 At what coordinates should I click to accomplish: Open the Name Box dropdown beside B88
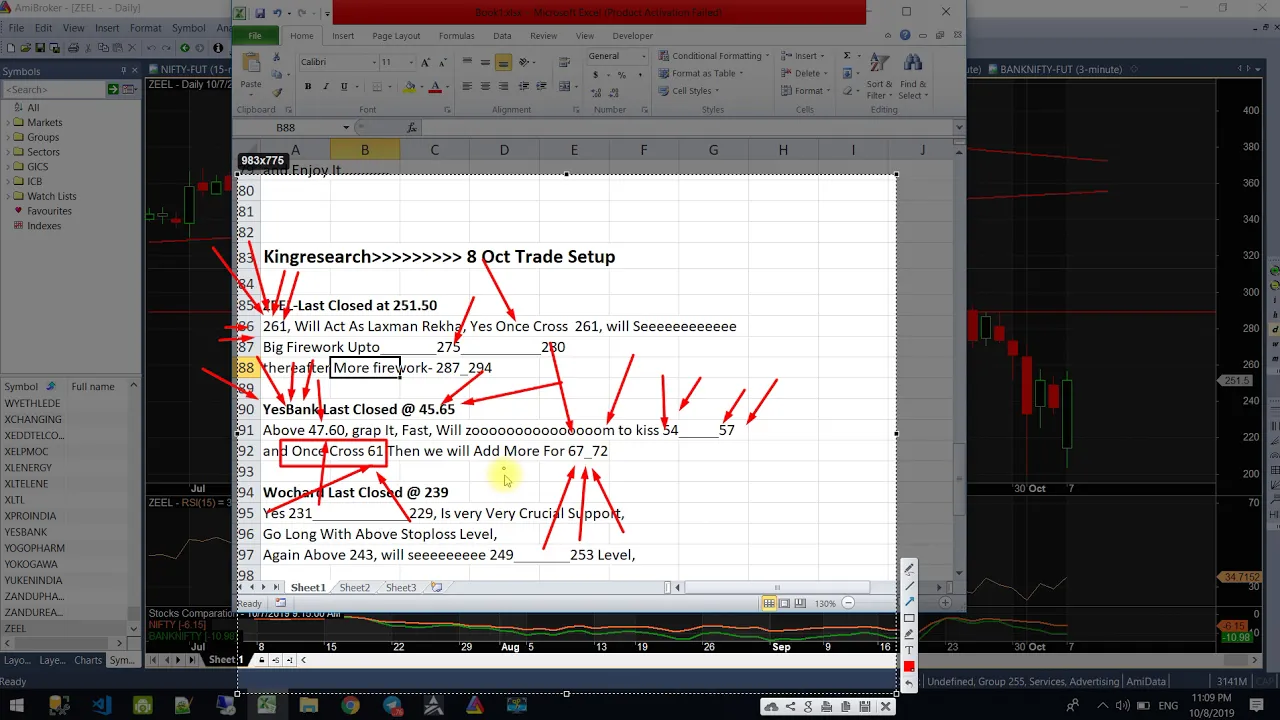347,128
